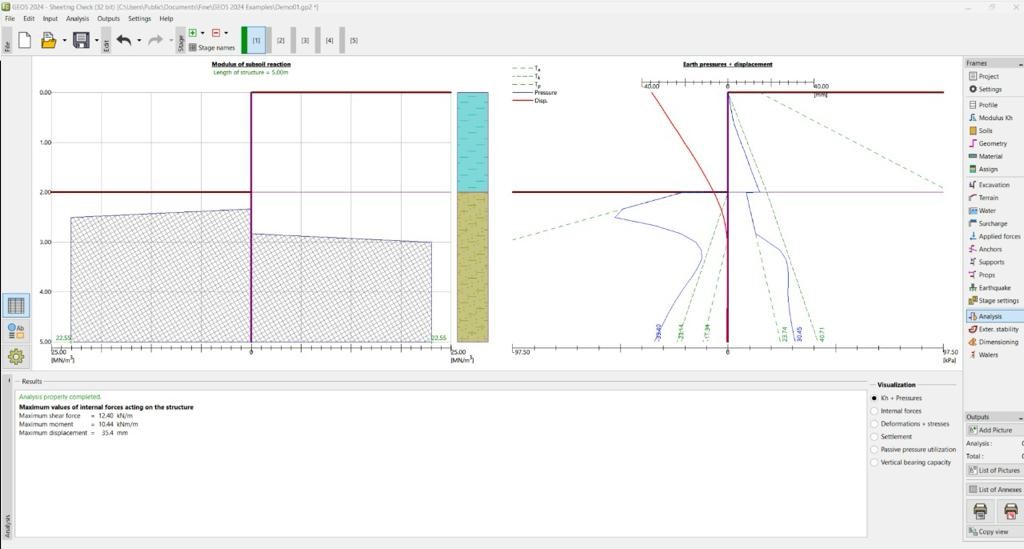Open the Anchors frame

(x=990, y=249)
